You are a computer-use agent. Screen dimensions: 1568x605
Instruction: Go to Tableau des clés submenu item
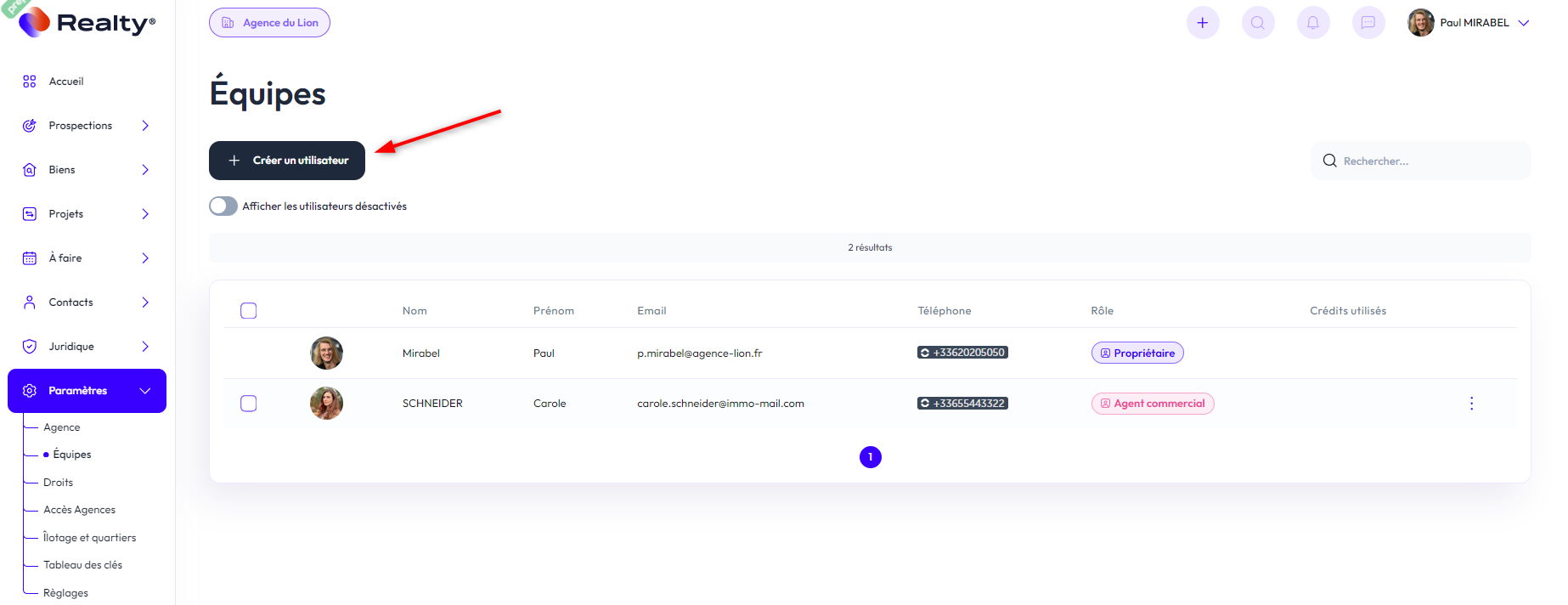[x=83, y=565]
